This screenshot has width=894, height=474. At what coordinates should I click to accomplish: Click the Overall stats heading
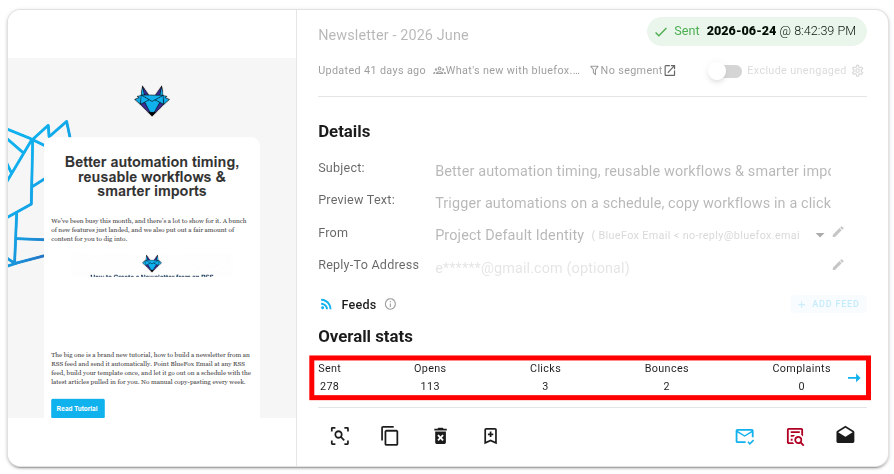pyautogui.click(x=365, y=337)
